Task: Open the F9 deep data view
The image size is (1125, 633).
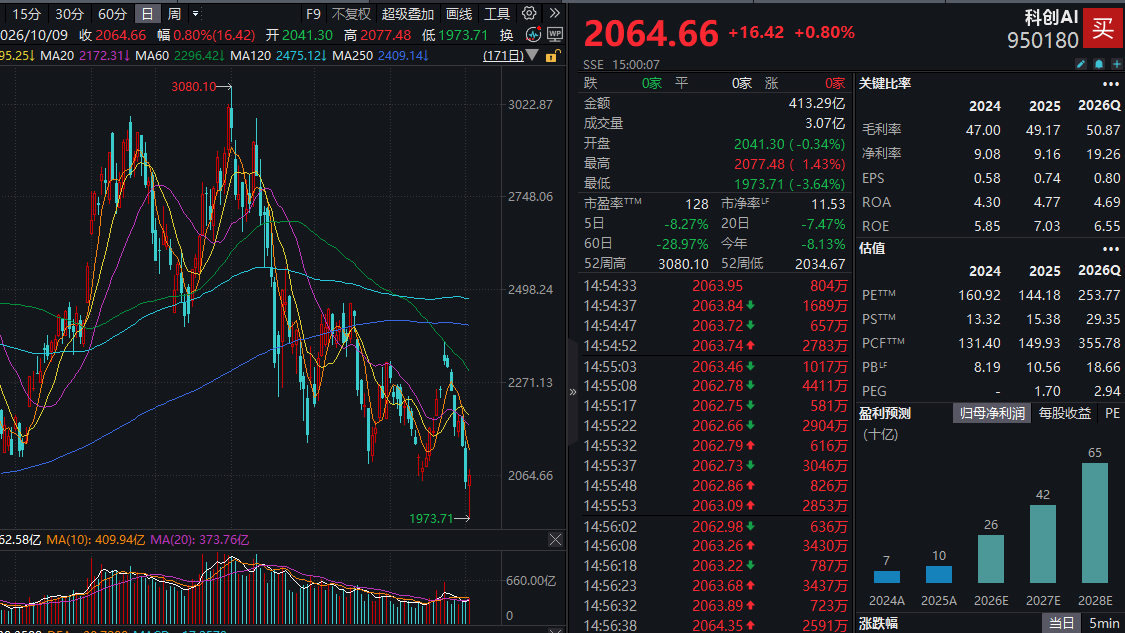Action: 314,14
